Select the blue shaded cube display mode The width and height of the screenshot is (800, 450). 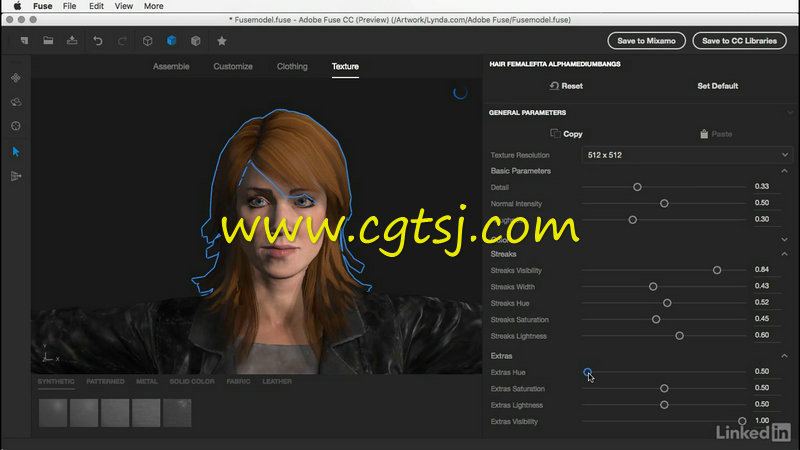(171, 41)
